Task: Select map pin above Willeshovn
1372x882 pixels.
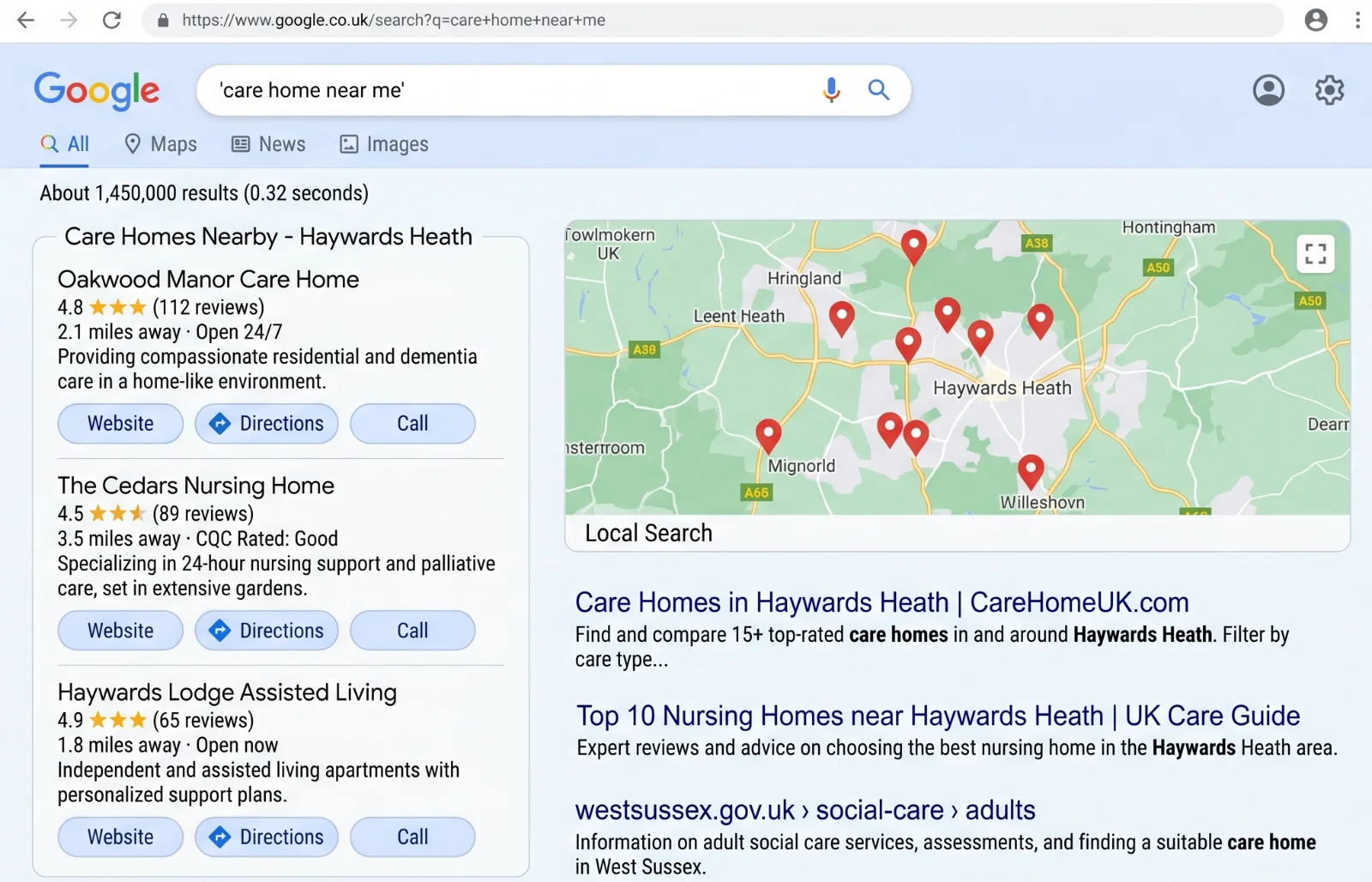Action: pyautogui.click(x=1031, y=471)
